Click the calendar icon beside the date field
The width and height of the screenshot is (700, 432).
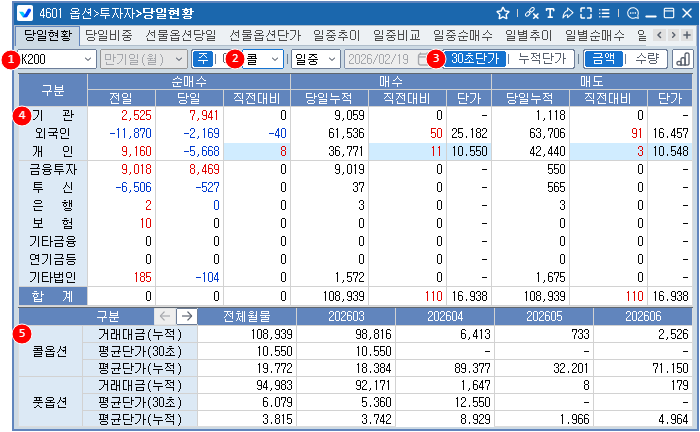(x=423, y=59)
